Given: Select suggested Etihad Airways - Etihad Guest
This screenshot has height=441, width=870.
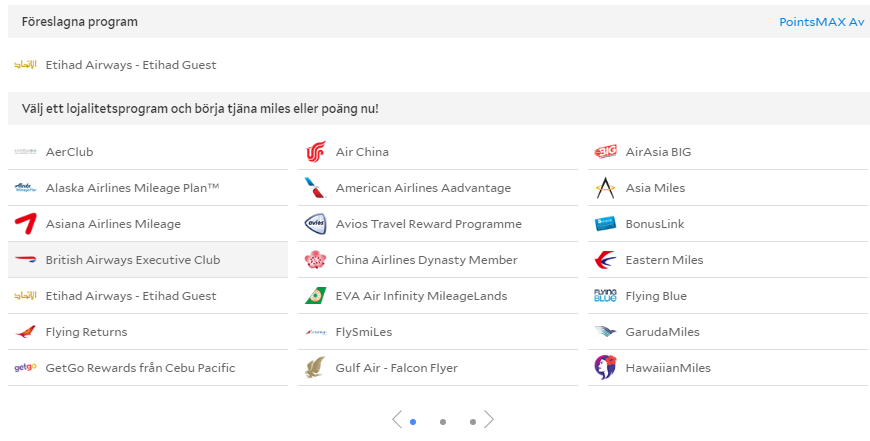Looking at the screenshot, I should click(x=130, y=65).
